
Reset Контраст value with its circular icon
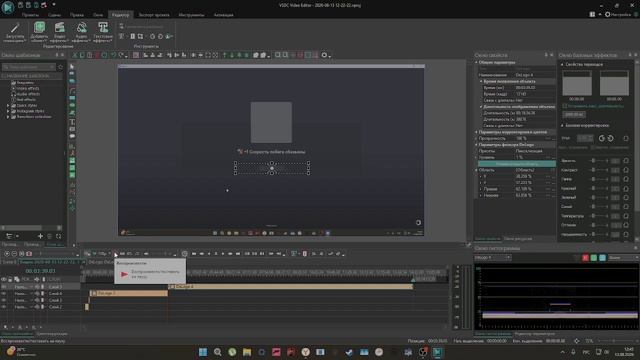pos(626,170)
